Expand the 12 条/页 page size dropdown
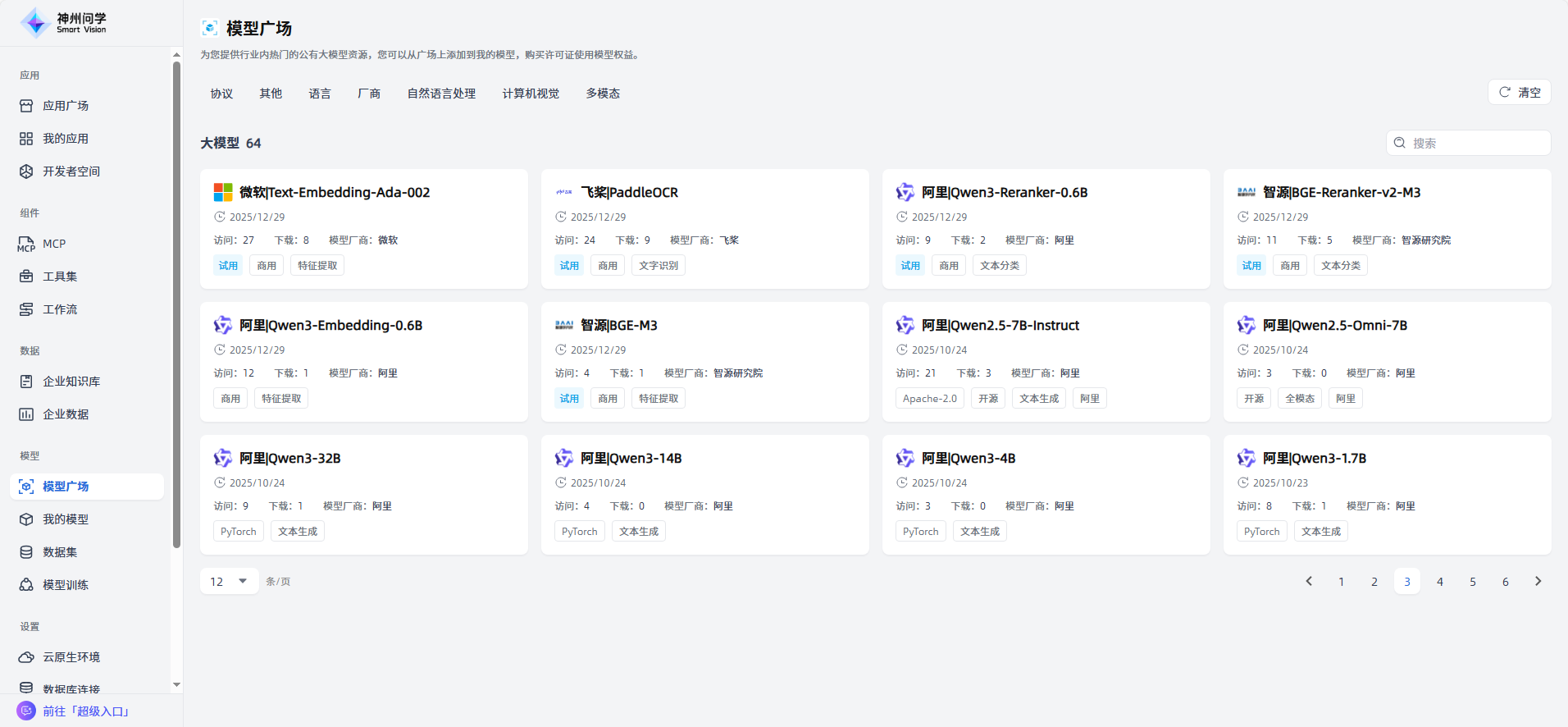 coord(229,581)
